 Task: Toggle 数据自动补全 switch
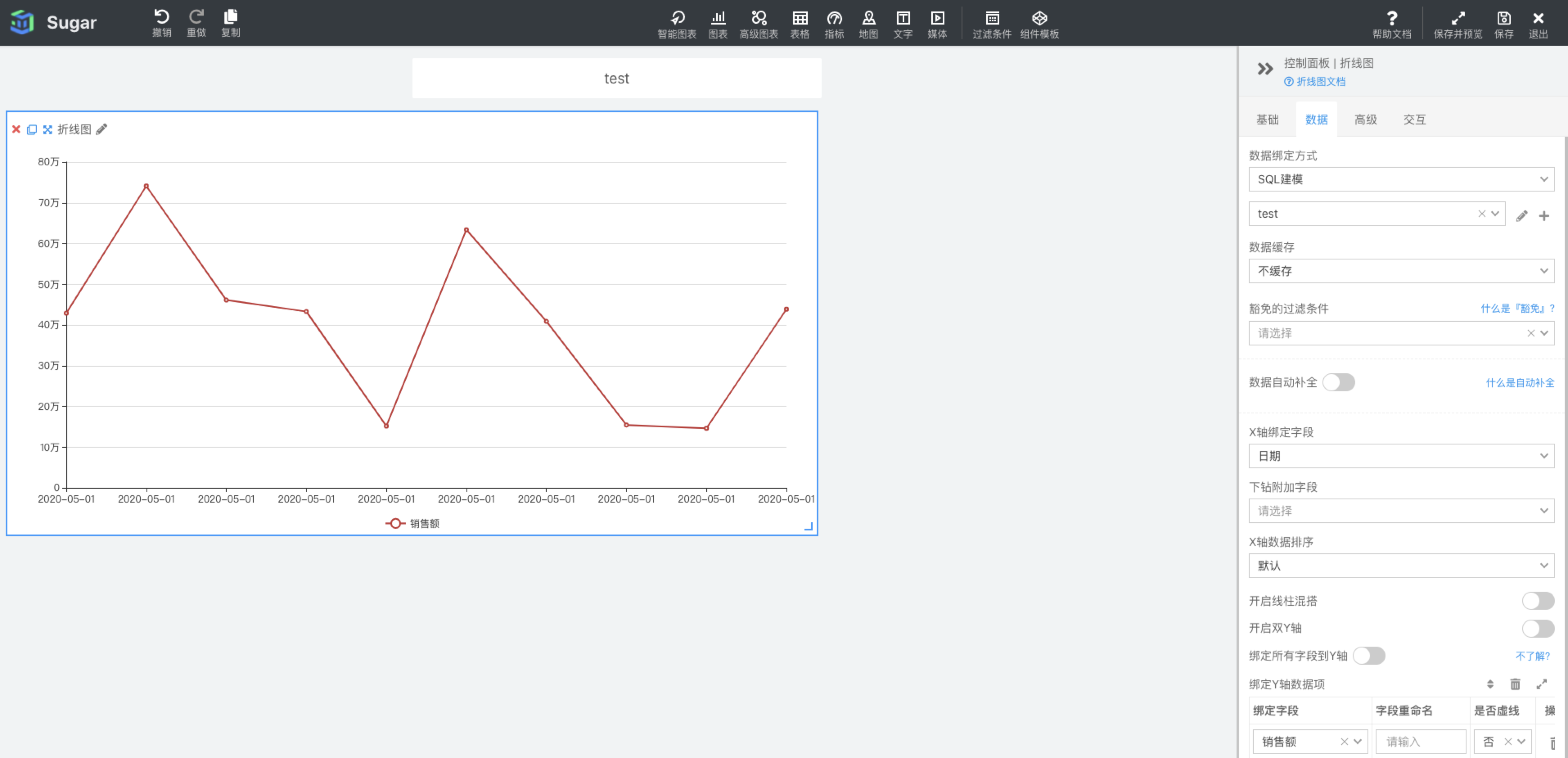[1338, 382]
